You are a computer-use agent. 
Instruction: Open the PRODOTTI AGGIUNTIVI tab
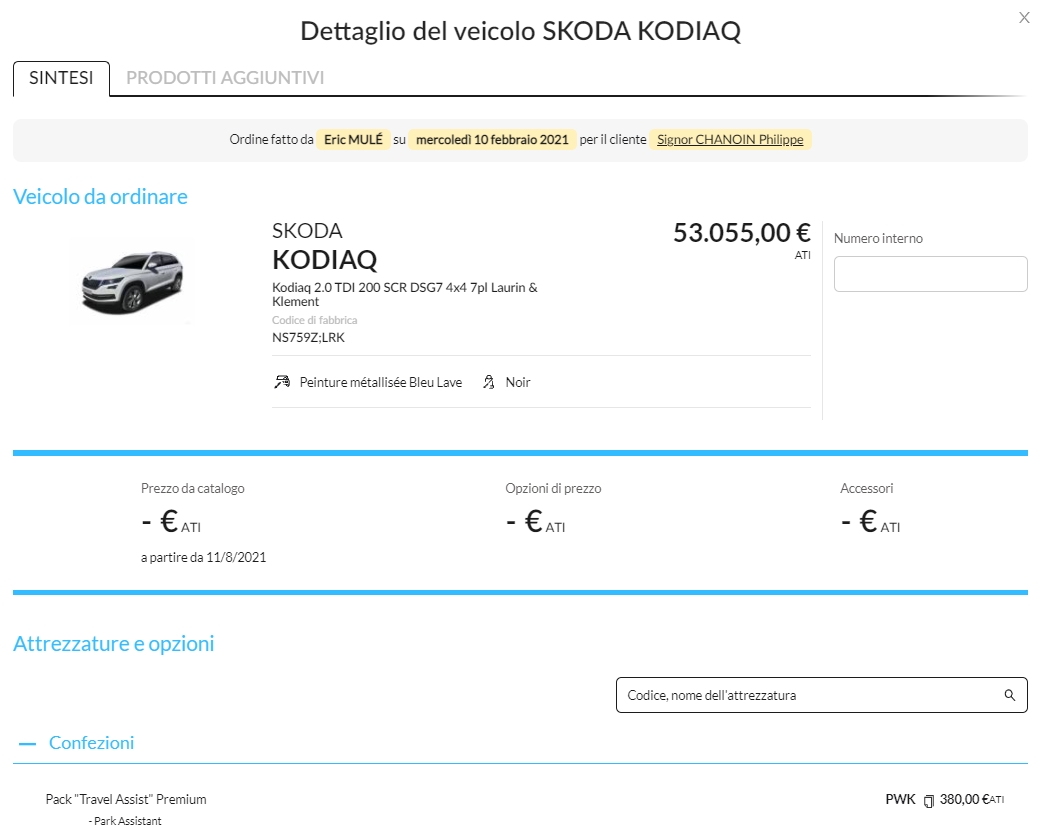coord(225,78)
